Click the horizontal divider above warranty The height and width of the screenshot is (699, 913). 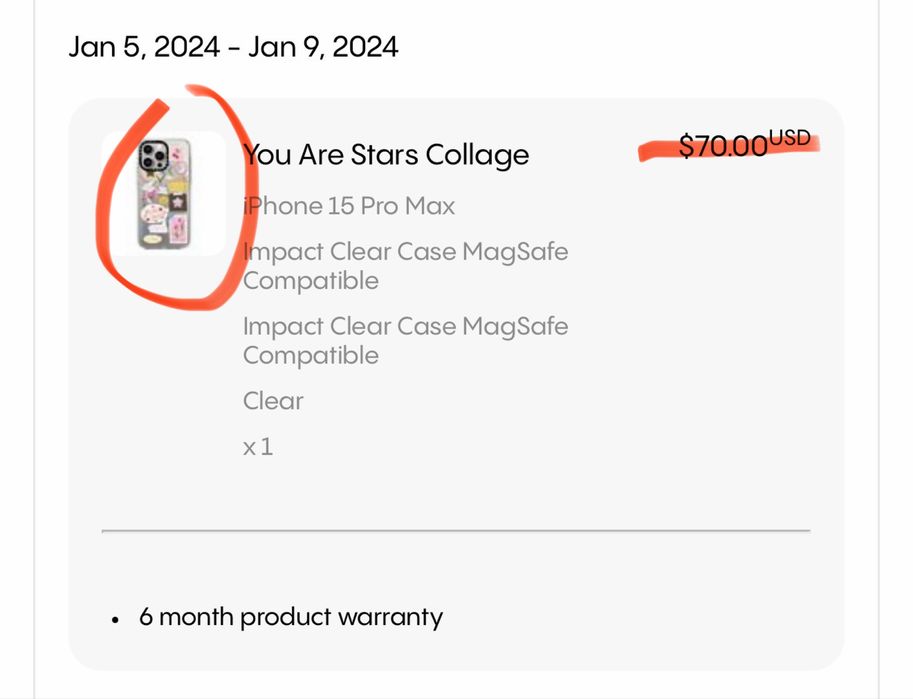tap(456, 530)
